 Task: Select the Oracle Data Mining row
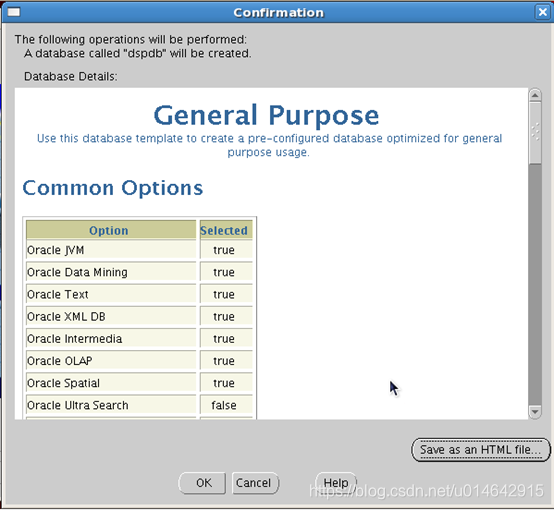click(140, 272)
